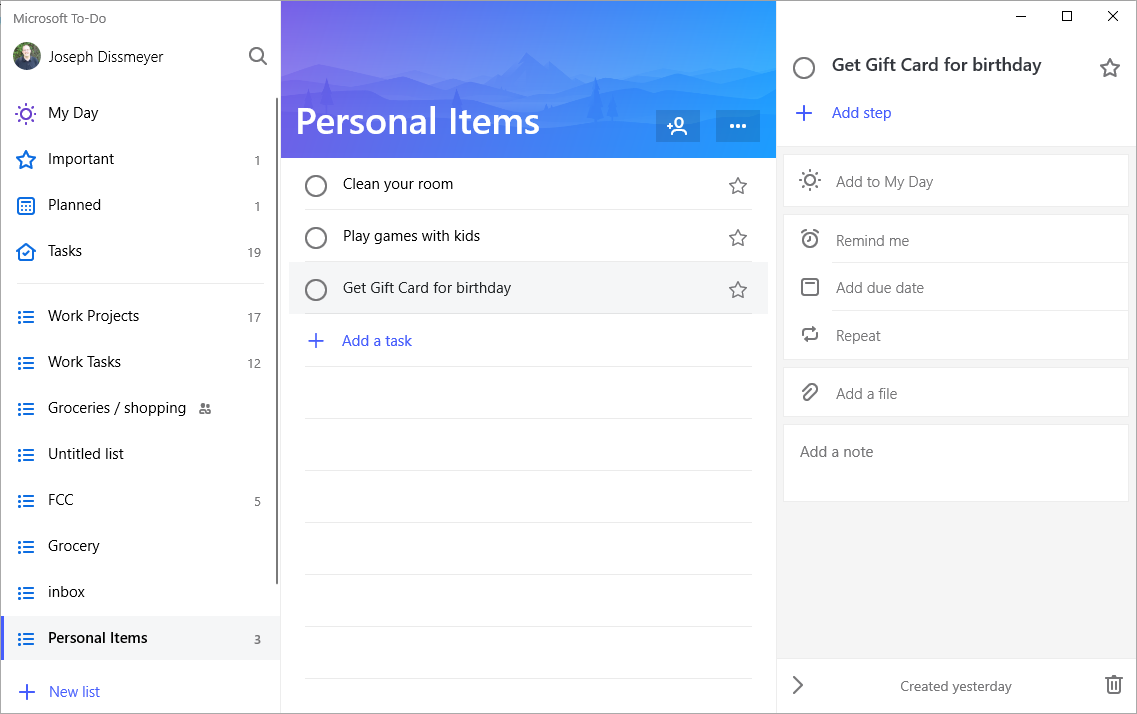Open the list options three-dots menu
This screenshot has width=1137, height=714.
pyautogui.click(x=737, y=126)
